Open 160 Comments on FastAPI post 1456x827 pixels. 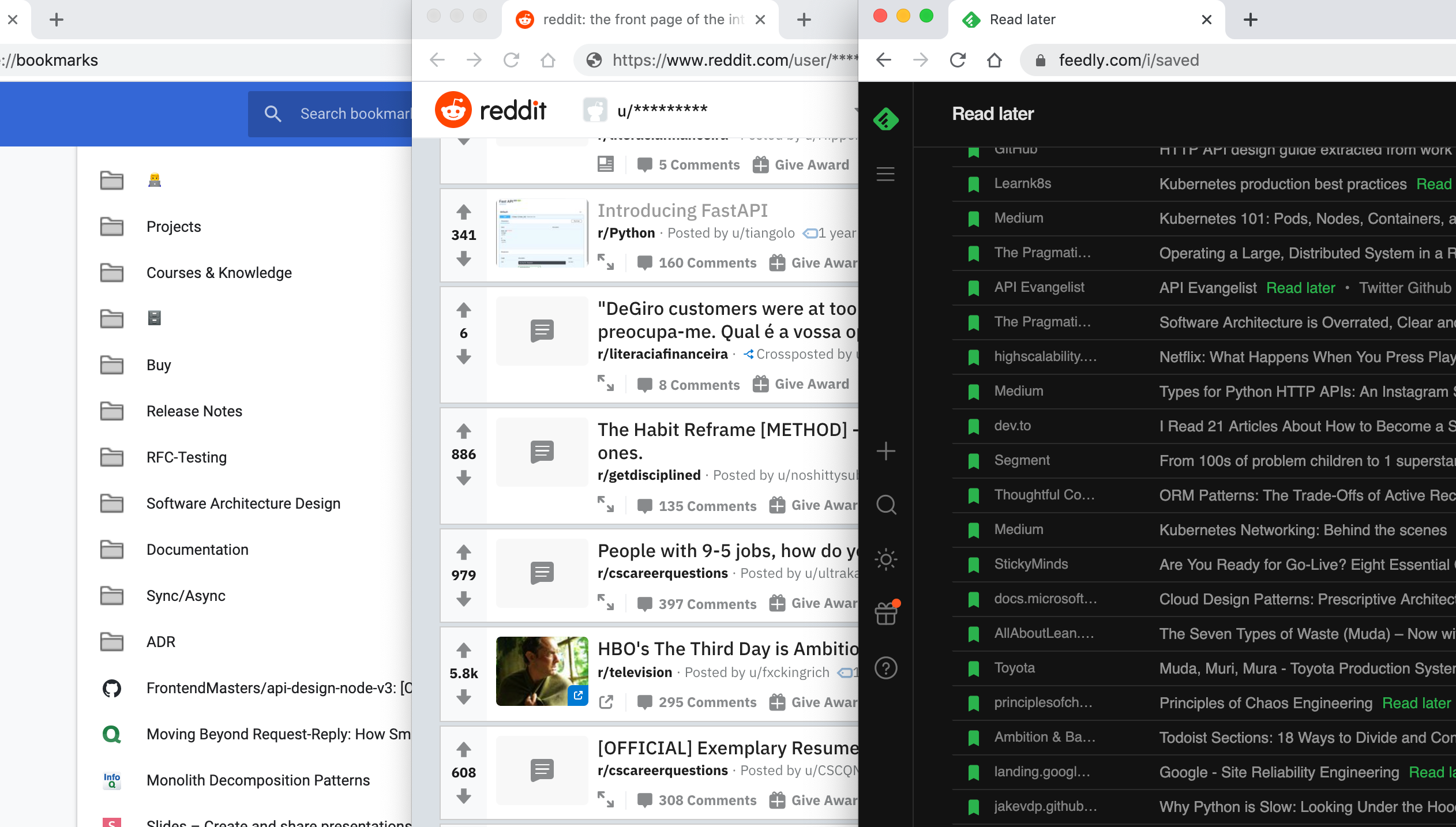697,263
